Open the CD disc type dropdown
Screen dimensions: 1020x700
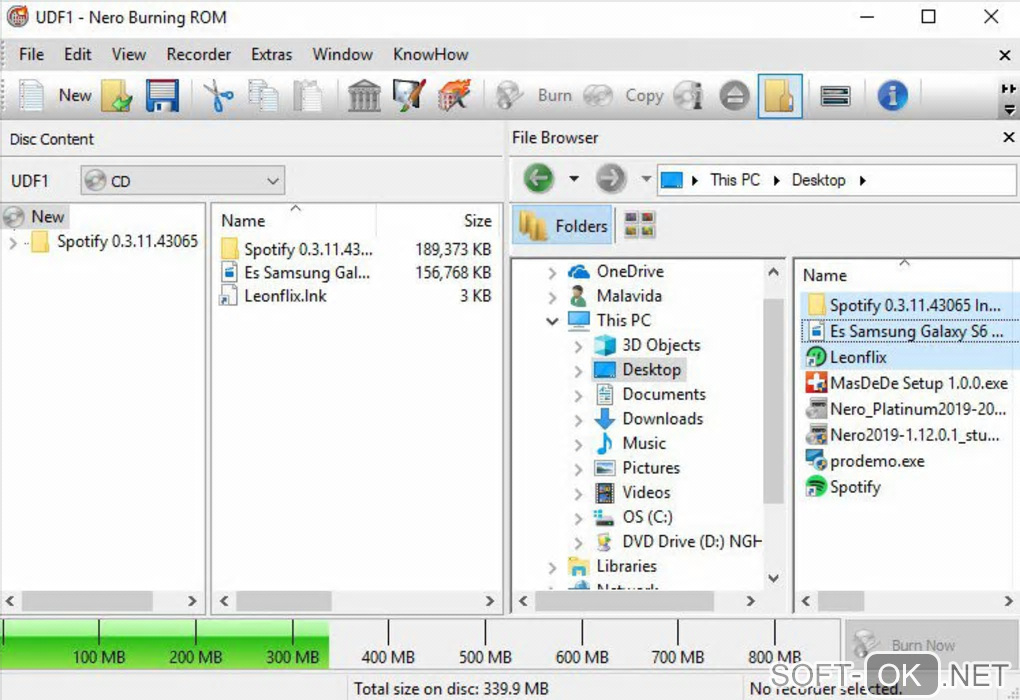183,181
